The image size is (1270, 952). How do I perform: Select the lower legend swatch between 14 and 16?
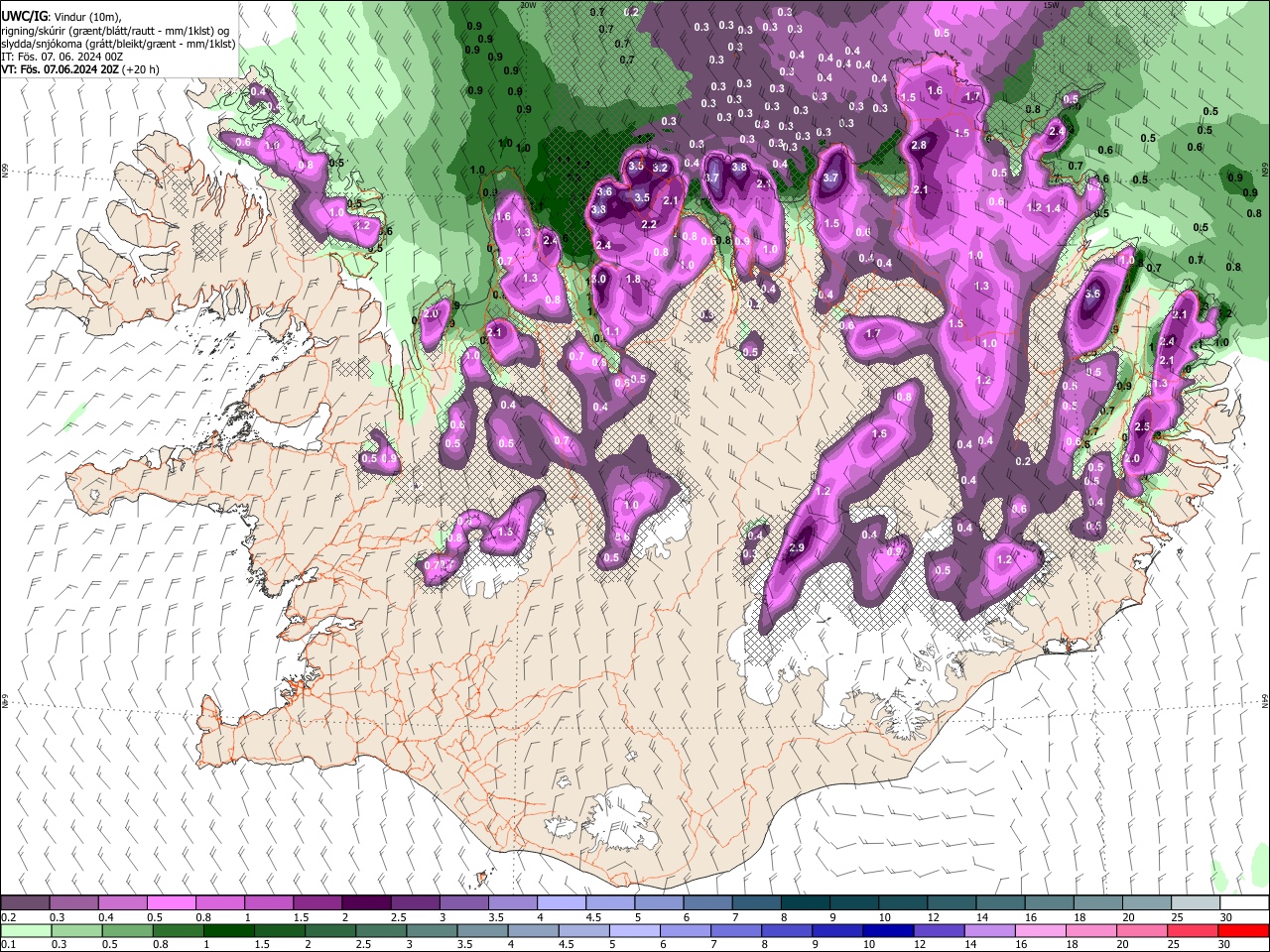pos(988,930)
